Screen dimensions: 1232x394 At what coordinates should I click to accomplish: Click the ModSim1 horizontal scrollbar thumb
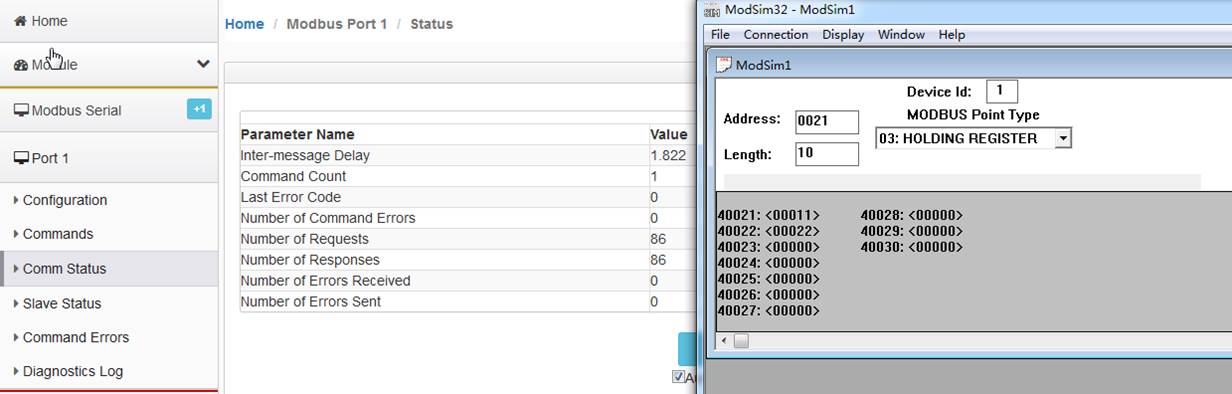(741, 341)
